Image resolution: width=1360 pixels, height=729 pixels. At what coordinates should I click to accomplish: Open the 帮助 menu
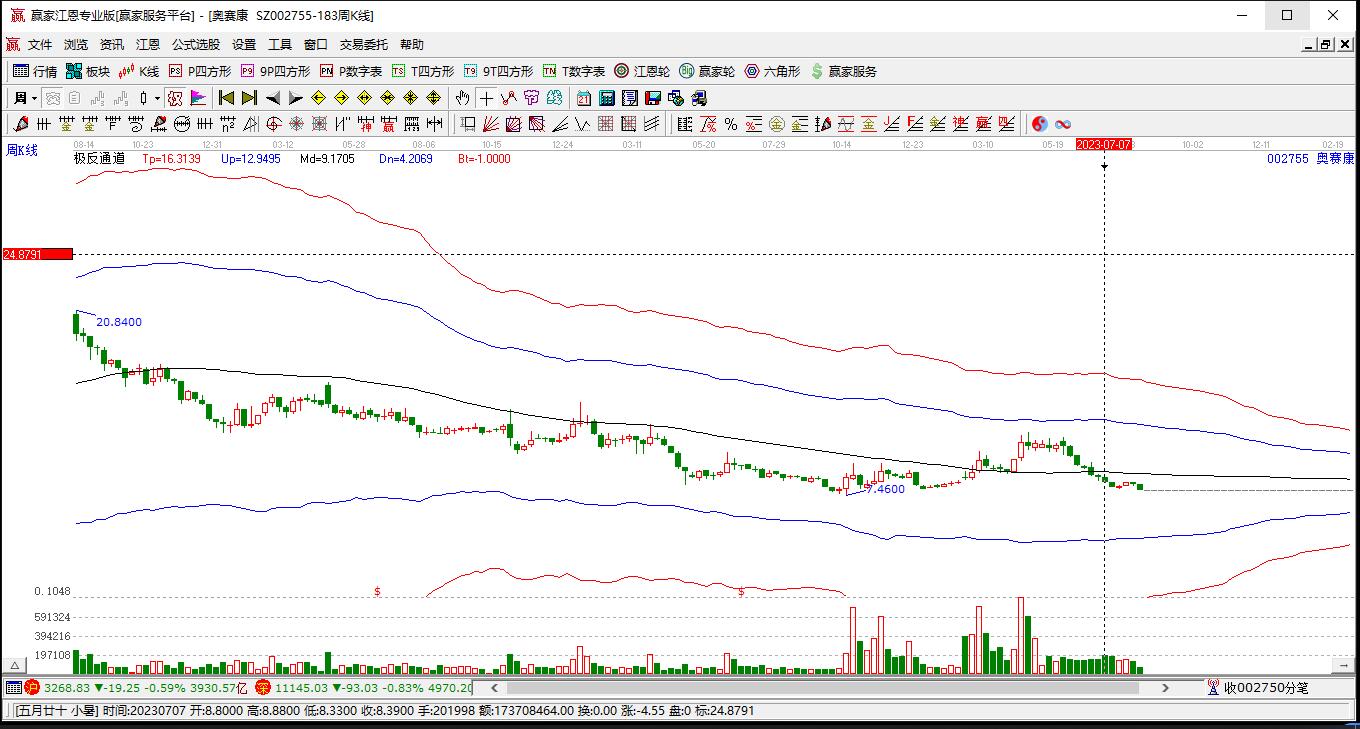tap(412, 45)
